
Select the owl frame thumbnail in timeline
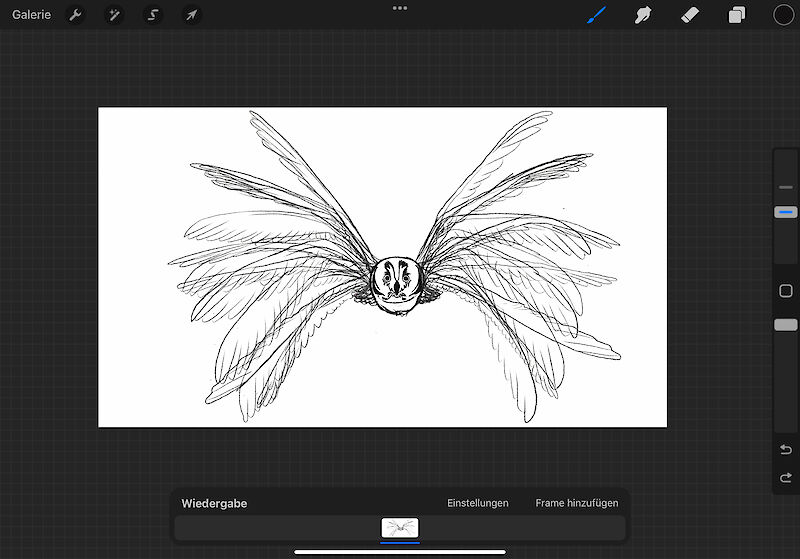pos(400,528)
